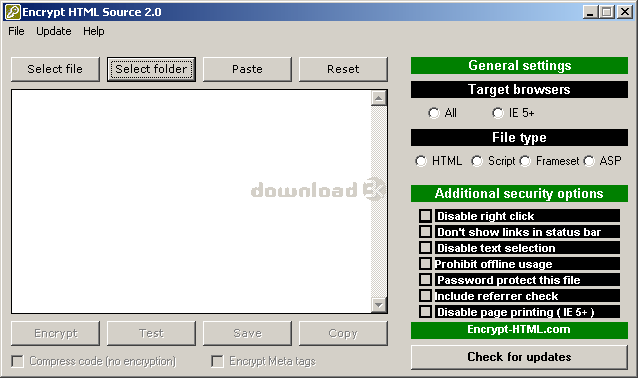Choose ASP file type
This screenshot has height=378, width=638.
click(588, 161)
